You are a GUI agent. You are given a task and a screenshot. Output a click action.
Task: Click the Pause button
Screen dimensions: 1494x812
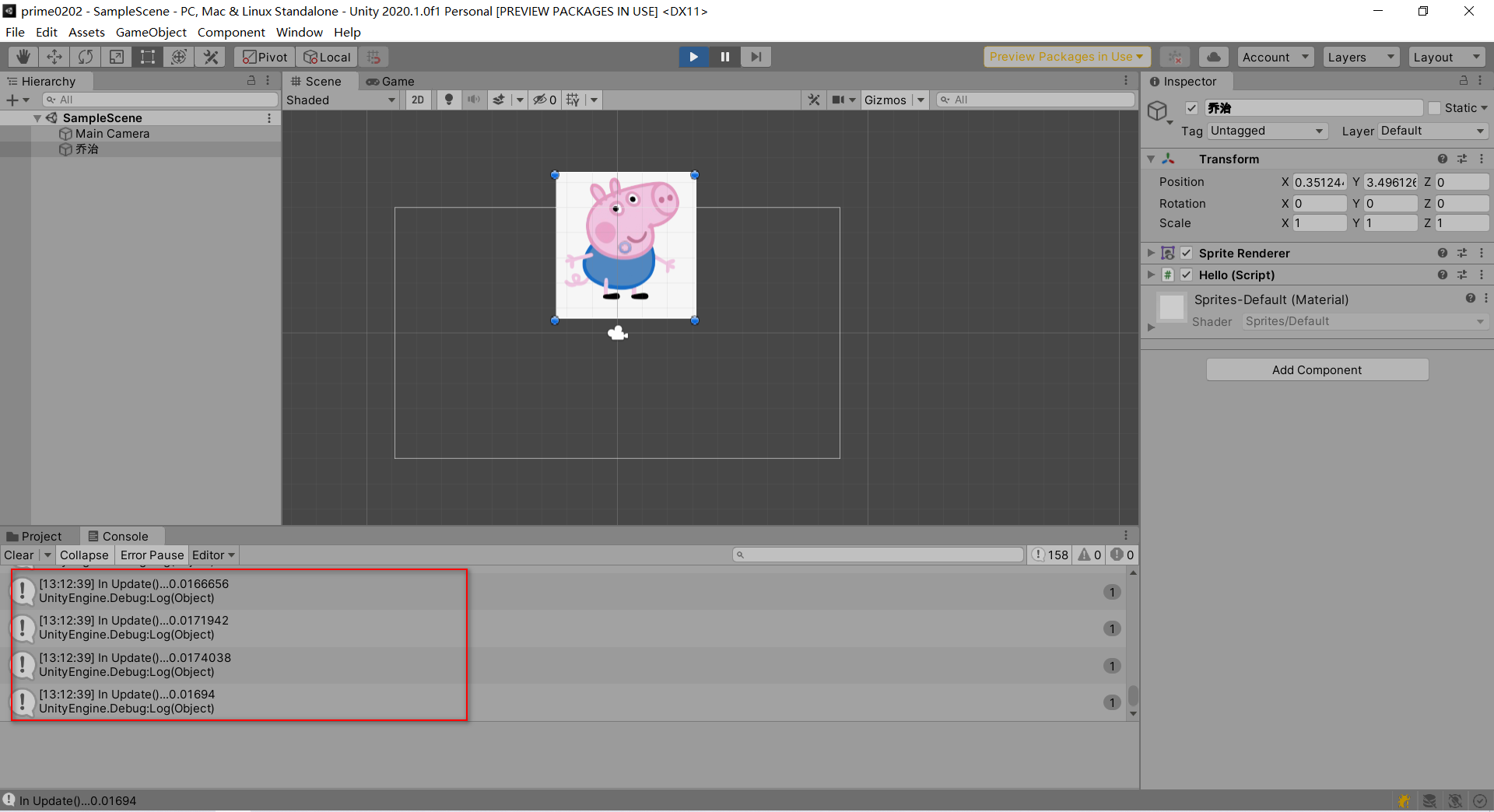(x=724, y=57)
